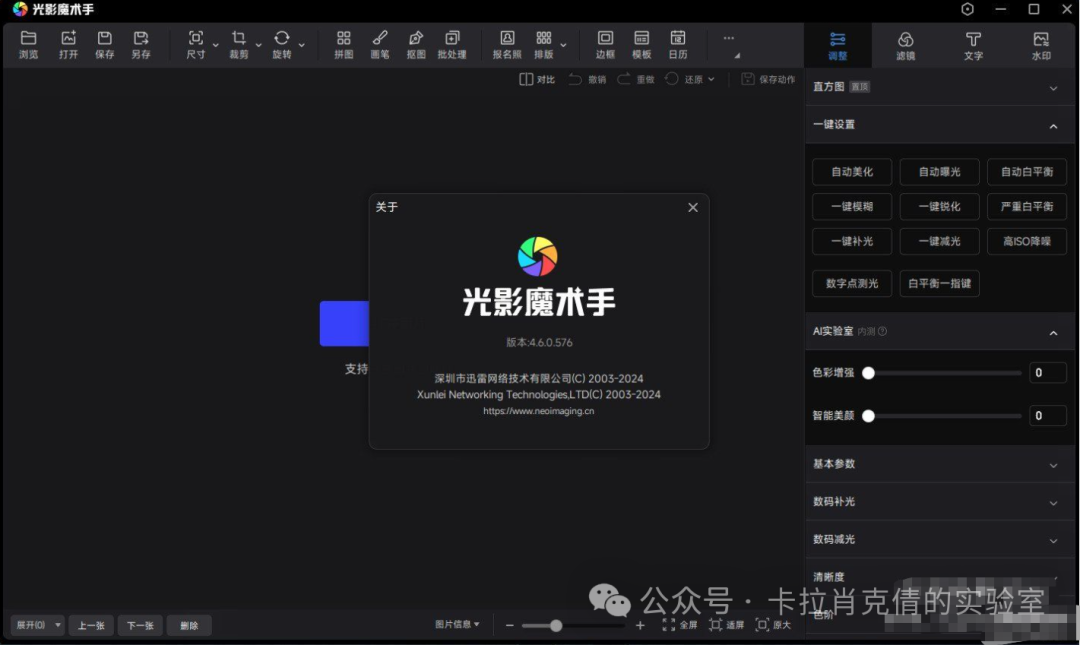Open the 还原 restore dropdown arrow
The width and height of the screenshot is (1080, 645).
tap(711, 79)
